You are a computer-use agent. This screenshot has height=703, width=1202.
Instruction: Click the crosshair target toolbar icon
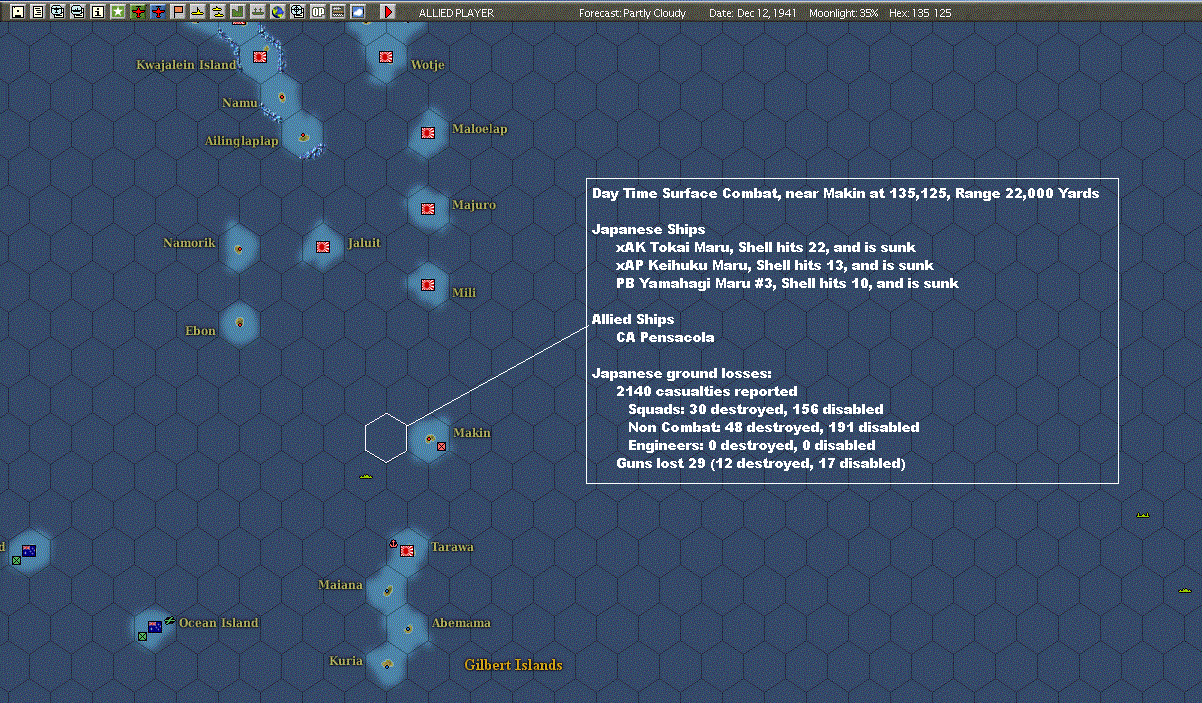(297, 12)
